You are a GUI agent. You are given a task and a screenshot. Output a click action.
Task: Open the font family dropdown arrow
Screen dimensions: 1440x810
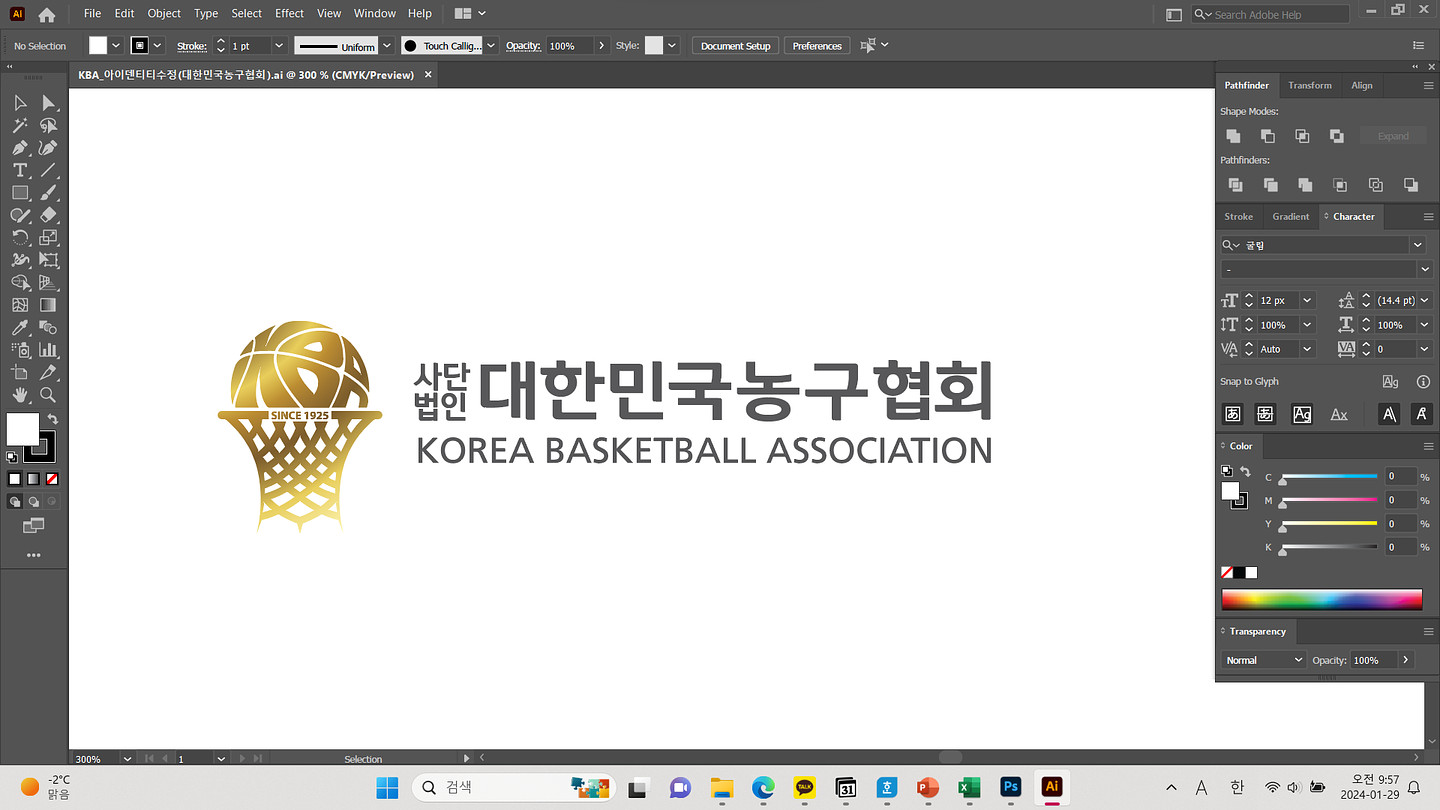[1417, 245]
